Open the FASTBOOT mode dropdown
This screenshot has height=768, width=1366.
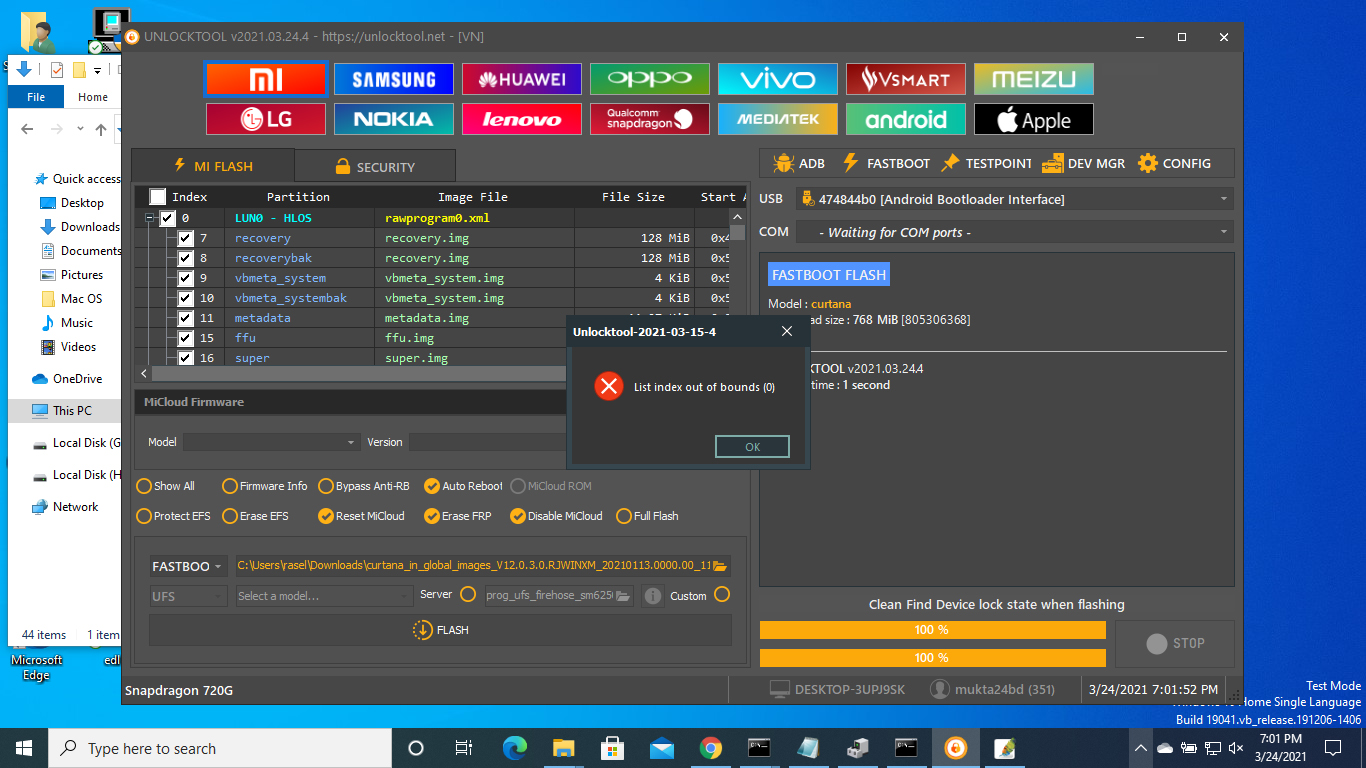[187, 566]
